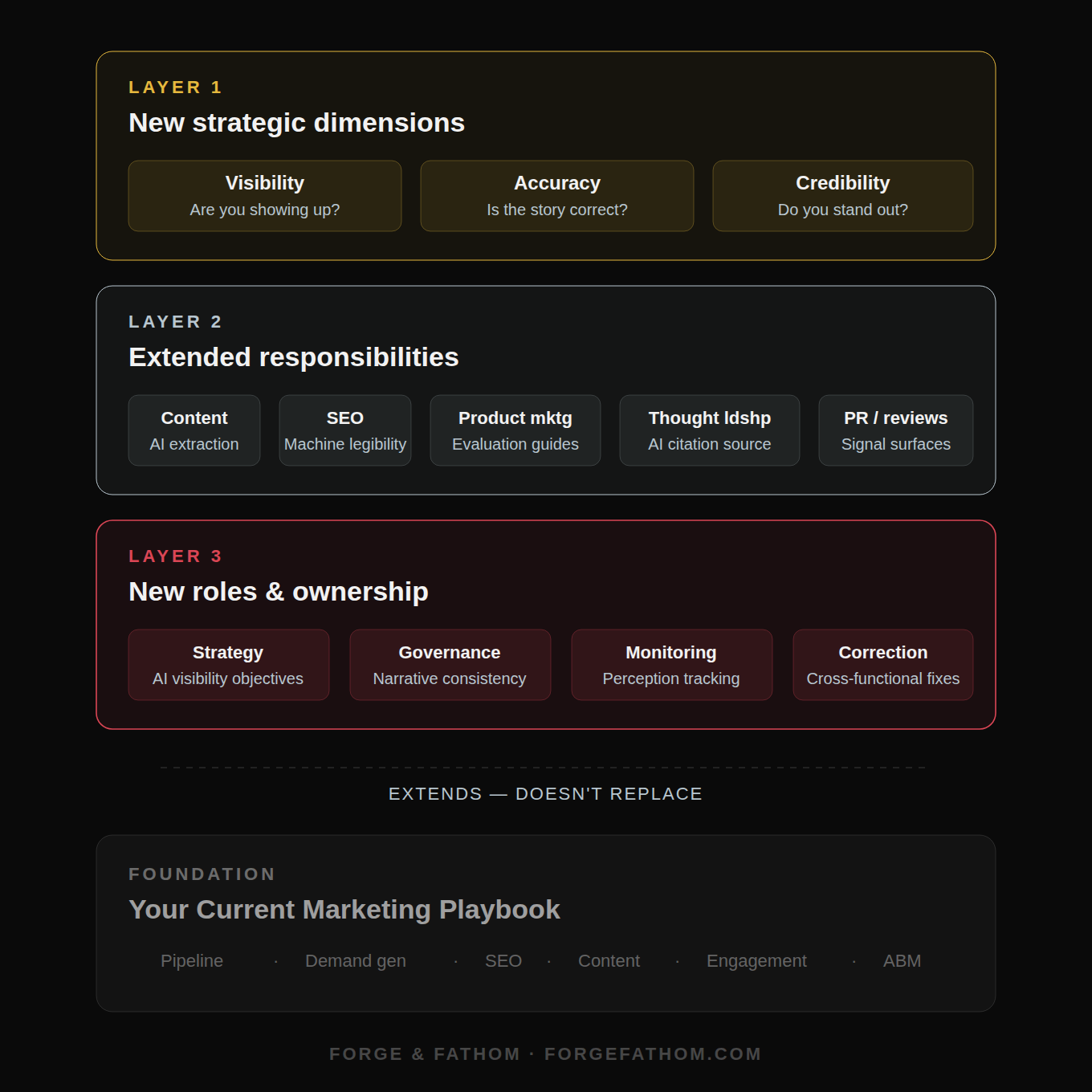Click the PR / reviews signal surfaces card
This screenshot has height=1092, width=1092.
coord(895,430)
